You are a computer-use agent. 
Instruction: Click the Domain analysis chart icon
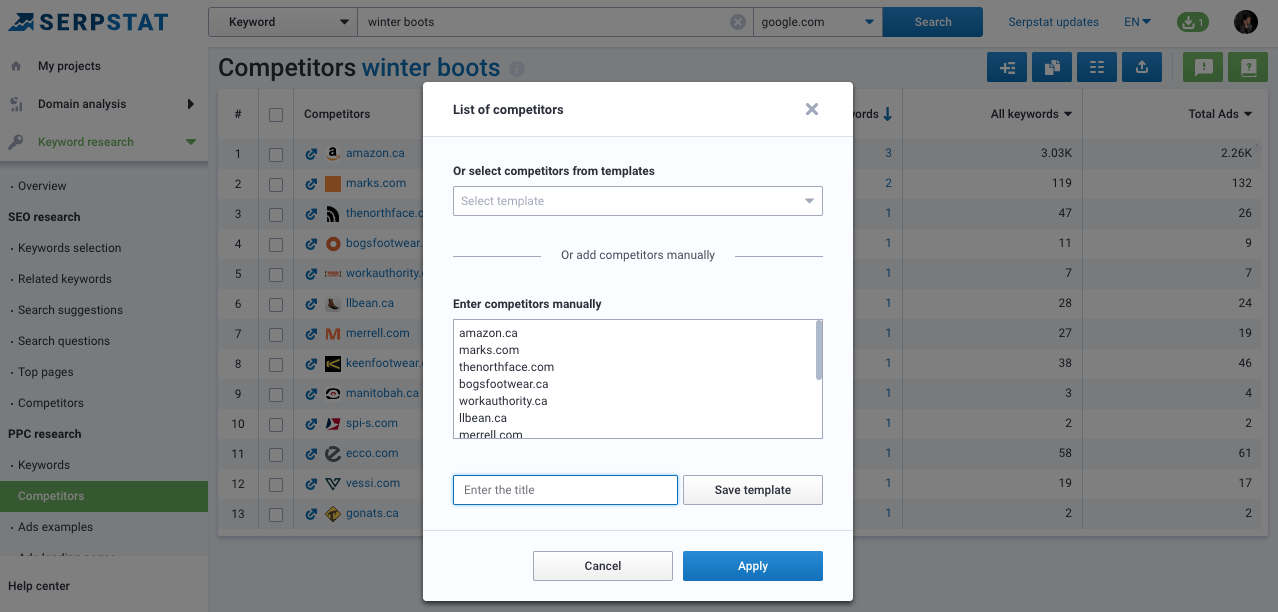pyautogui.click(x=16, y=104)
